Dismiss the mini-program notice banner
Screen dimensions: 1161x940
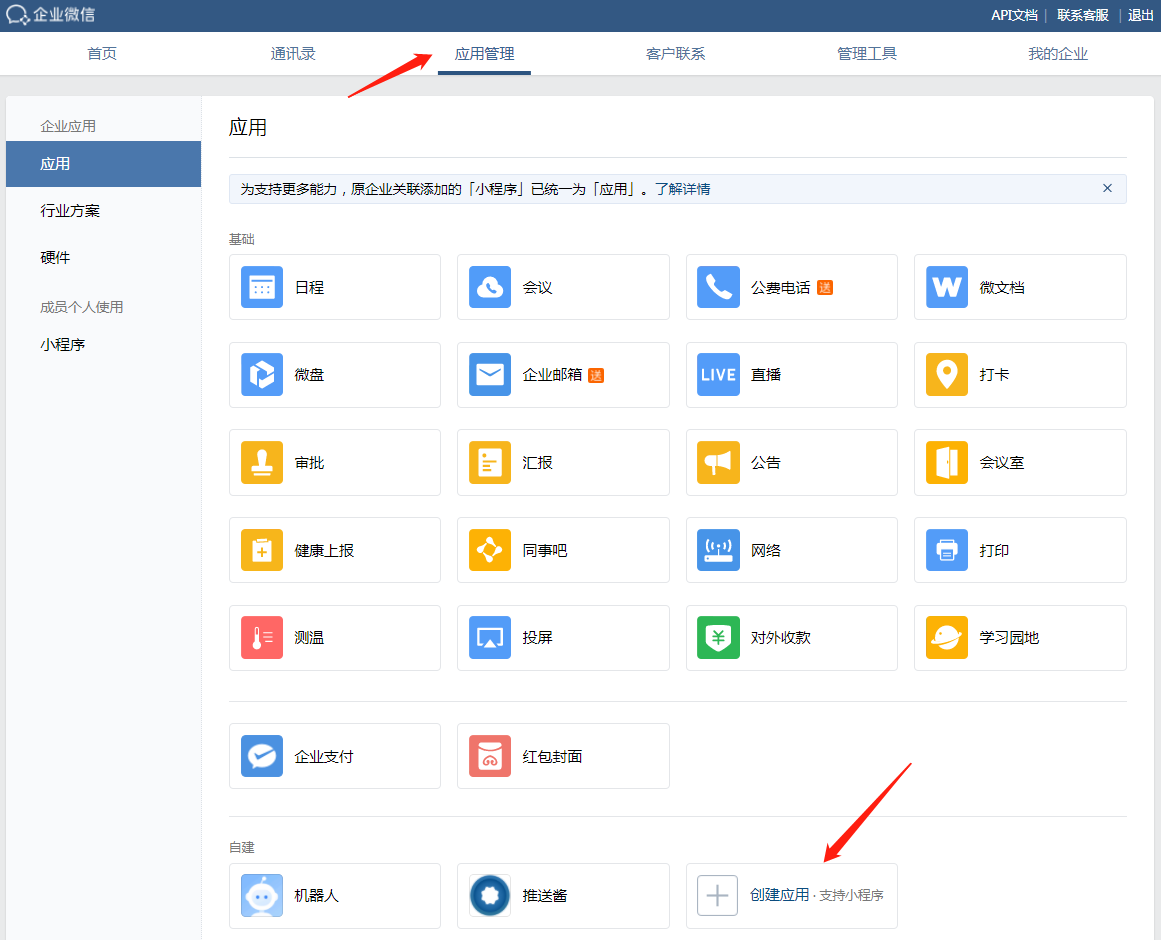(x=1107, y=187)
